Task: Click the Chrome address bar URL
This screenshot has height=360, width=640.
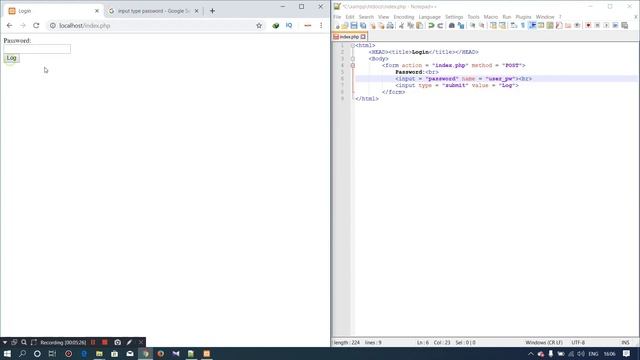Action: tap(84, 25)
